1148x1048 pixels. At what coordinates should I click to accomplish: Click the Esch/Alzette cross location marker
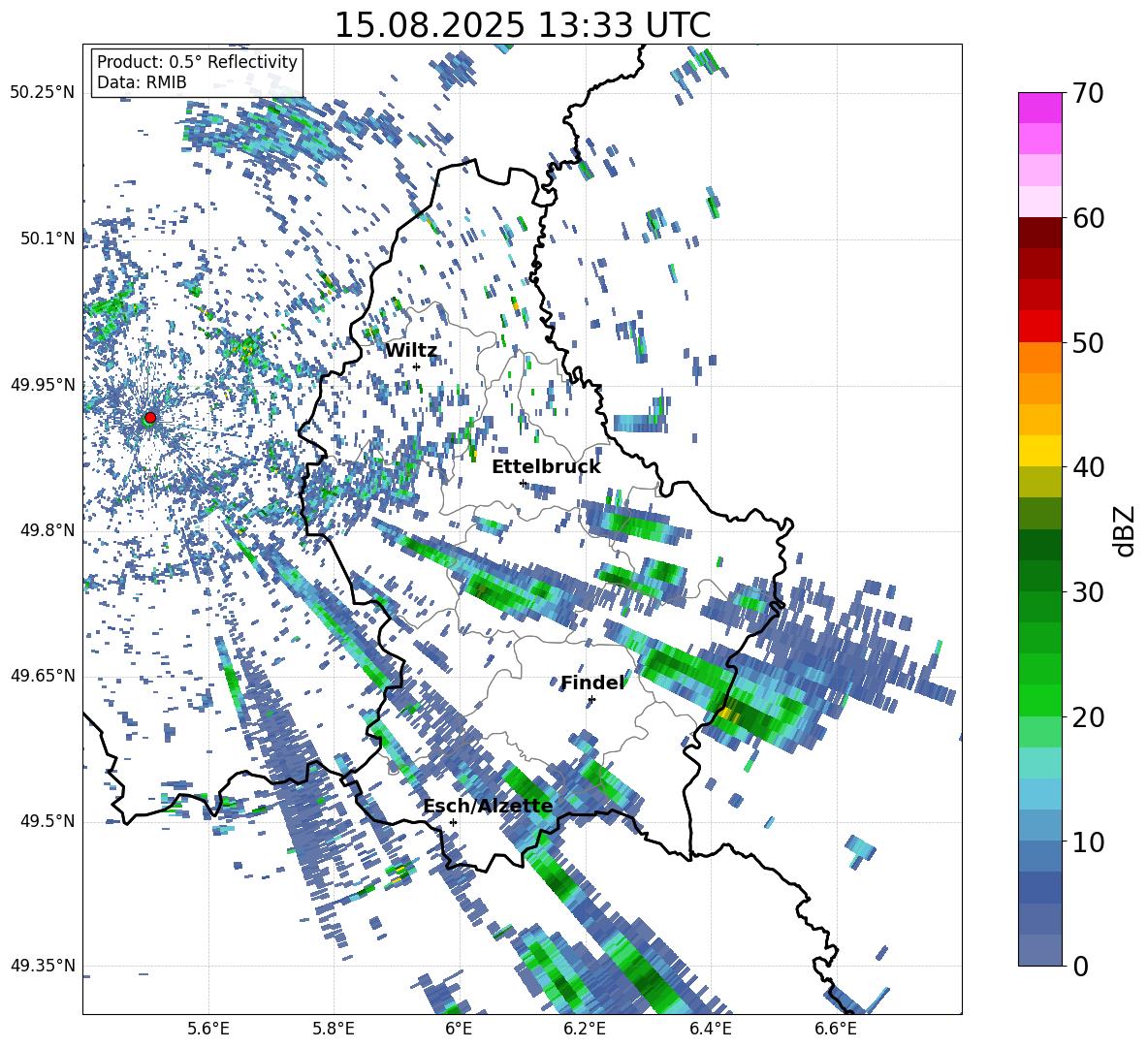[x=453, y=822]
